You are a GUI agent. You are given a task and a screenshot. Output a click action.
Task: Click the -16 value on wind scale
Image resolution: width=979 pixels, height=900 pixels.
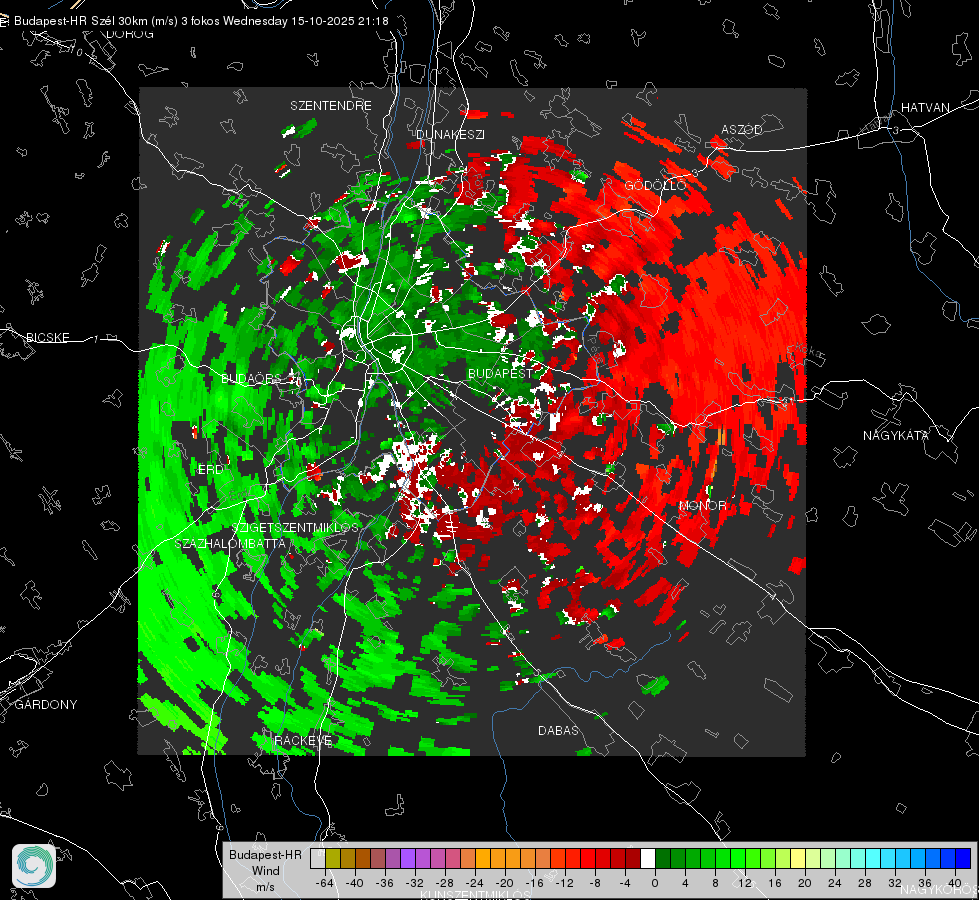click(x=534, y=883)
